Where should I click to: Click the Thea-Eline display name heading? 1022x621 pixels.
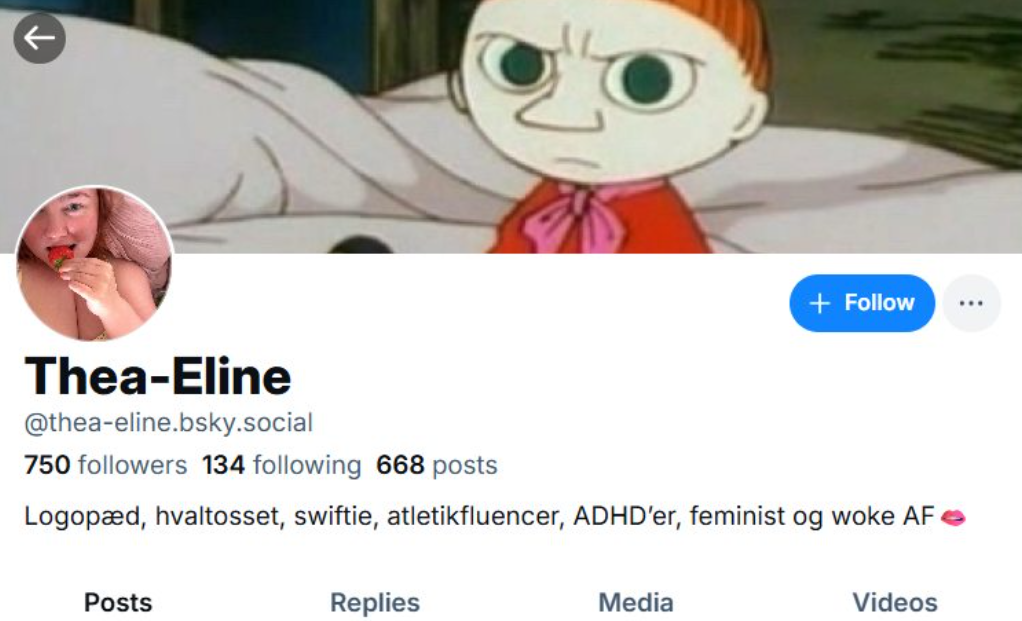tap(158, 377)
